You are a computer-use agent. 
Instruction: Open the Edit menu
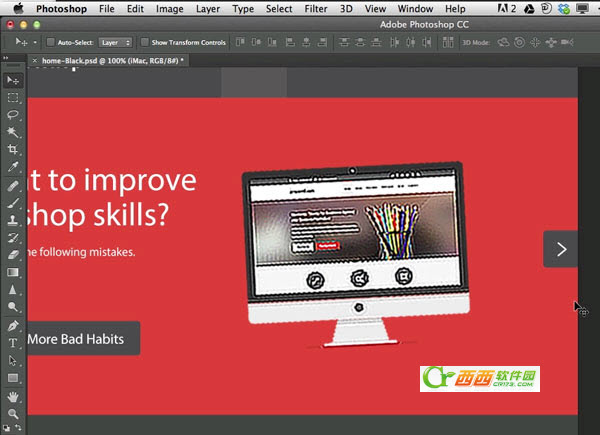(135, 8)
